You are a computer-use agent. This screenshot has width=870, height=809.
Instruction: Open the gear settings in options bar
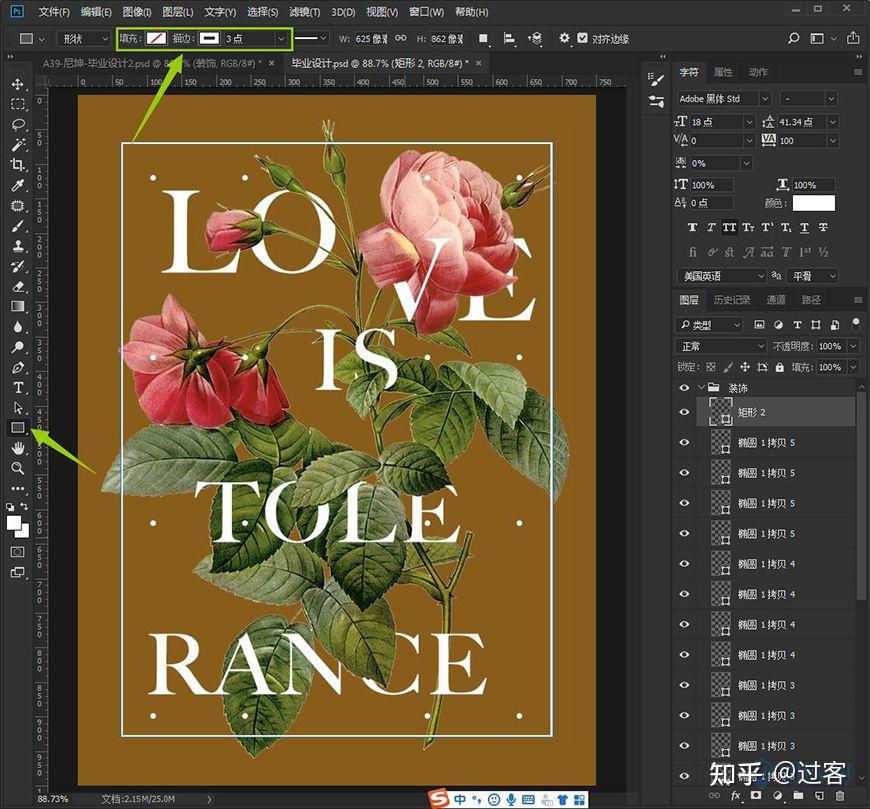pos(564,38)
